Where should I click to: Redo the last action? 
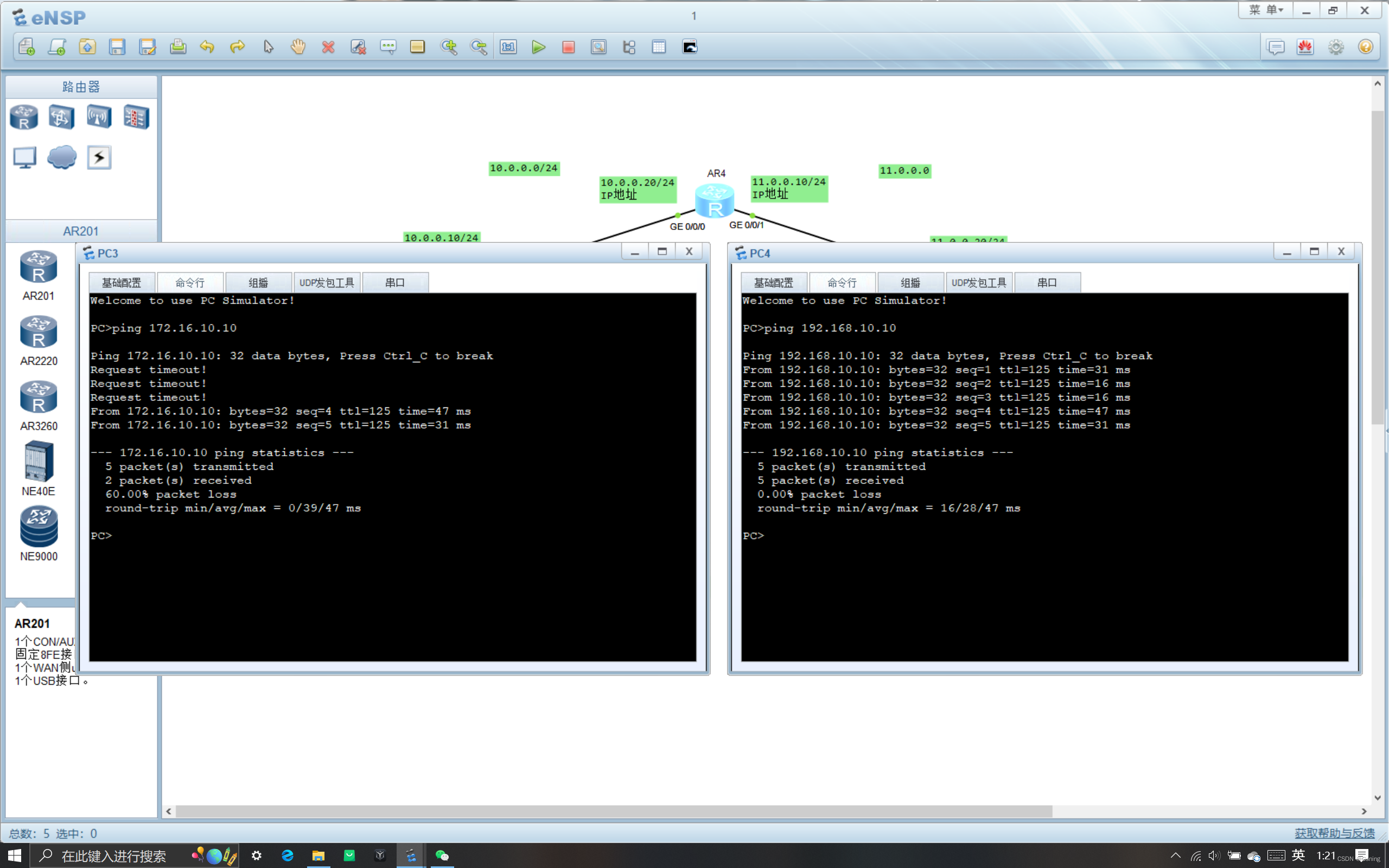[x=237, y=47]
